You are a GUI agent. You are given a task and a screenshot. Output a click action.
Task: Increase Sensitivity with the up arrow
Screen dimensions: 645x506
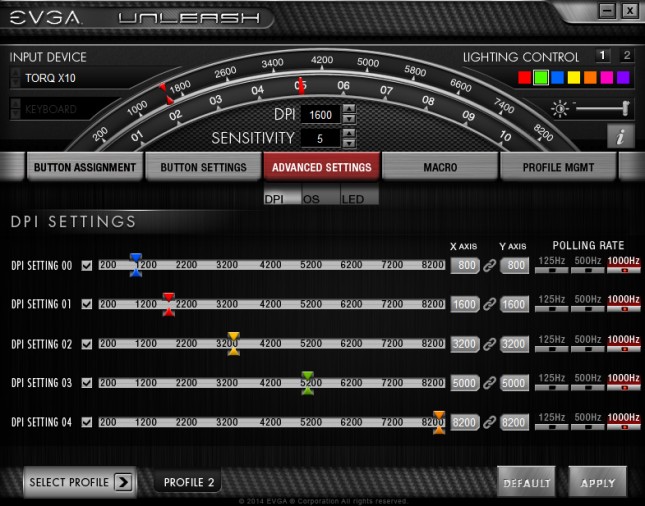click(x=349, y=133)
